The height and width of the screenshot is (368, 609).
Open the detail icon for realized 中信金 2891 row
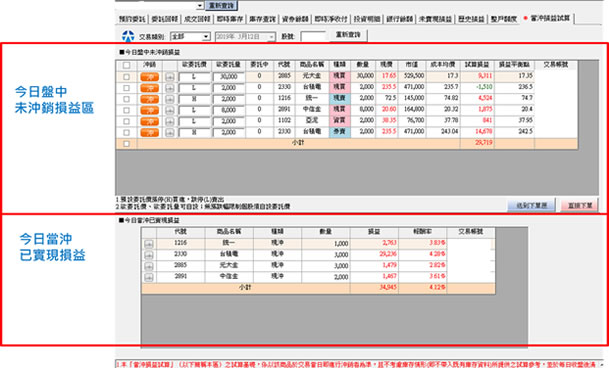(148, 277)
